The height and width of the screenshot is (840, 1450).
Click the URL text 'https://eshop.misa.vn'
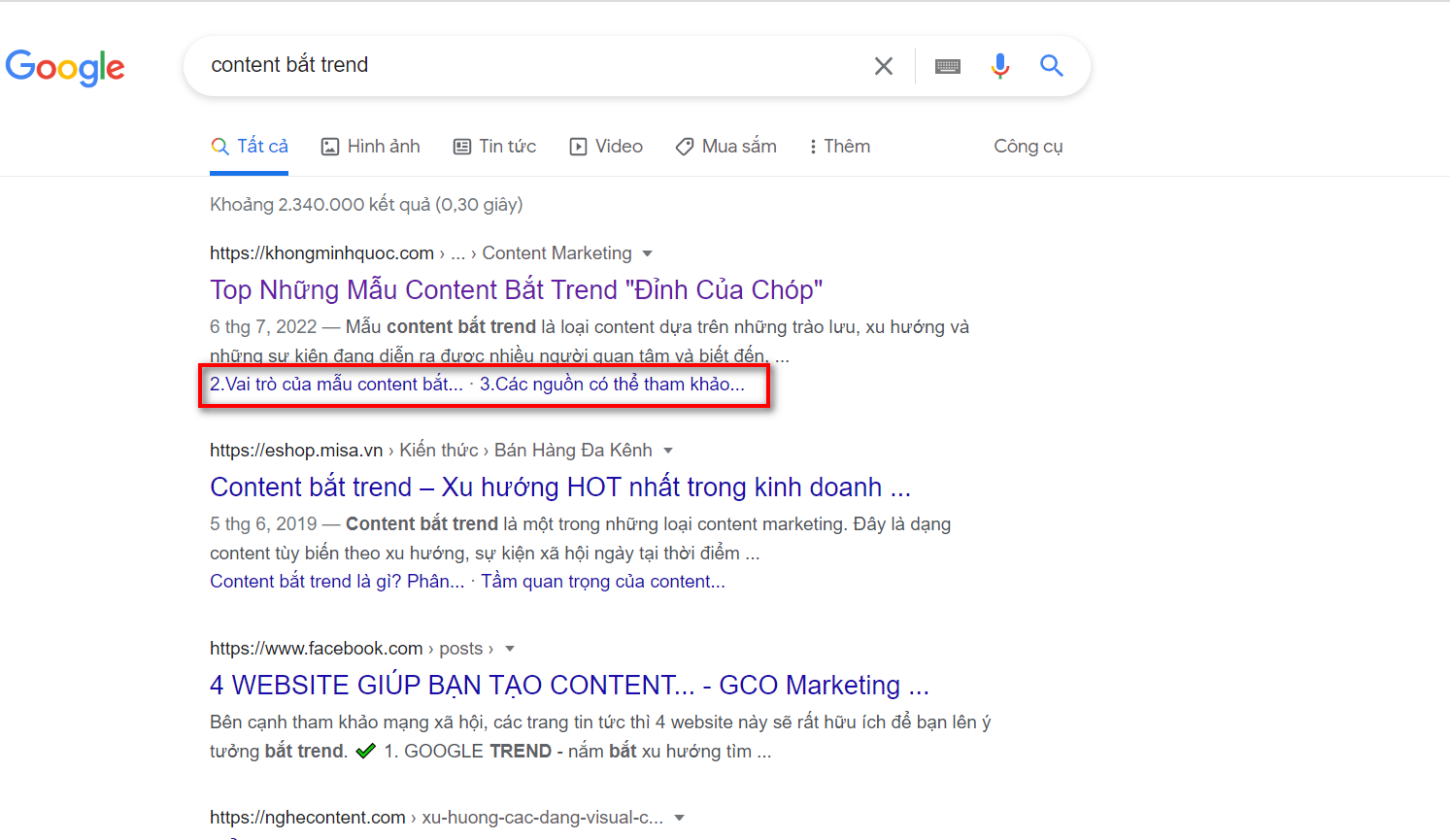pyautogui.click(x=296, y=451)
